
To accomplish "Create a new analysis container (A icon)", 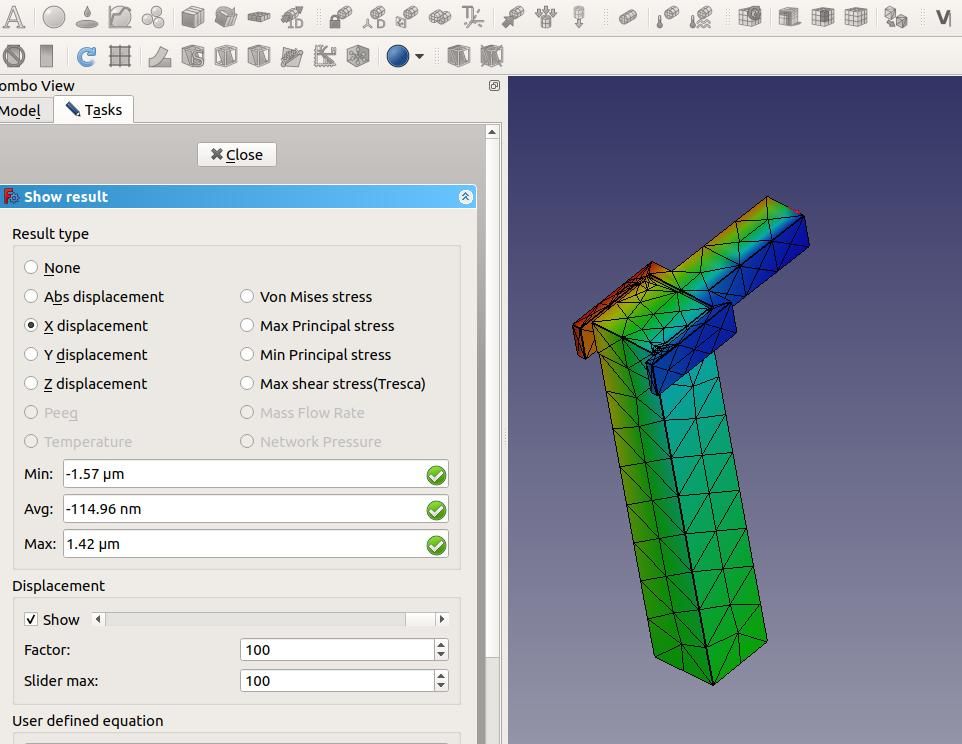I will [x=13, y=17].
